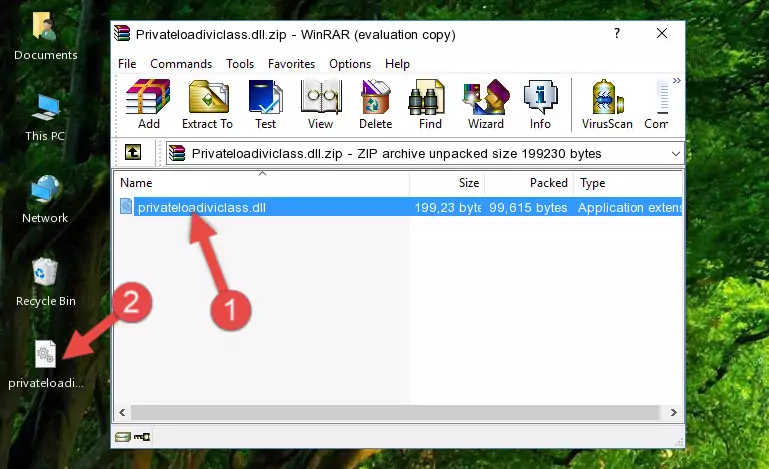The width and height of the screenshot is (769, 469).
Task: Select the Recycle Bin desktop icon
Action: tap(46, 282)
